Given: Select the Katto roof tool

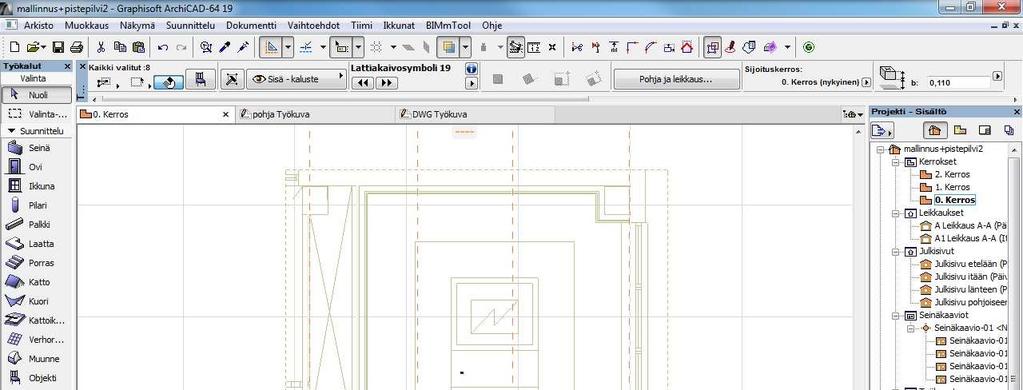Looking at the screenshot, I should [x=35, y=282].
